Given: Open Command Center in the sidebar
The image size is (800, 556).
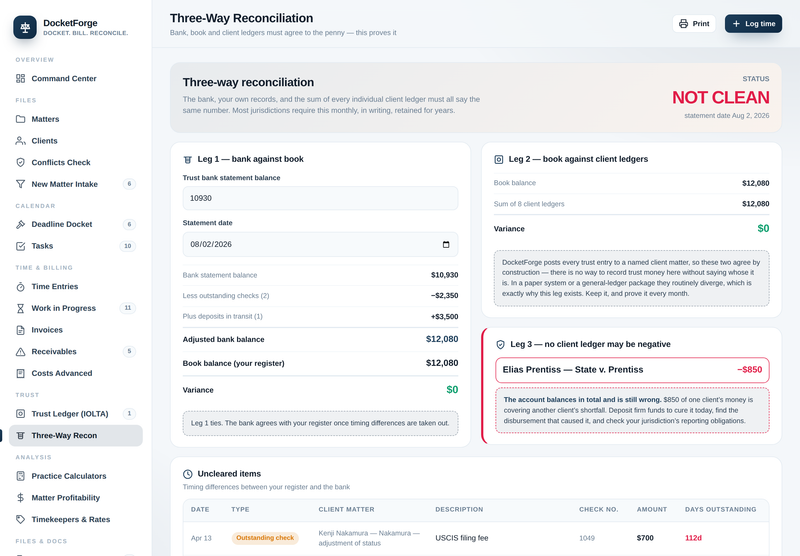Looking at the screenshot, I should pyautogui.click(x=76, y=79).
